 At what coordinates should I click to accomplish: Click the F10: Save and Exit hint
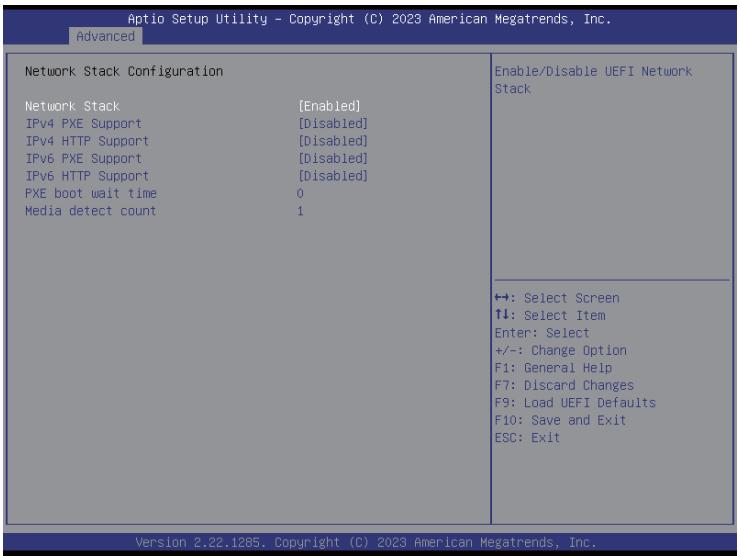click(560, 421)
